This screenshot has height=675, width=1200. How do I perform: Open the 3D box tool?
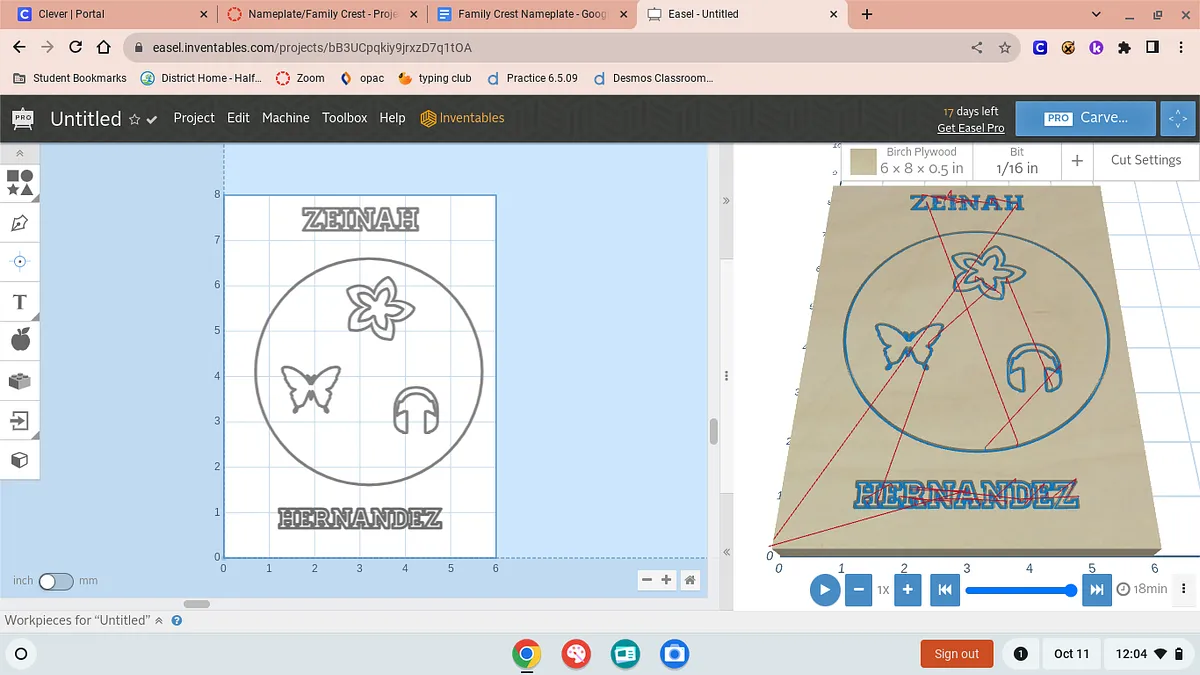click(20, 460)
